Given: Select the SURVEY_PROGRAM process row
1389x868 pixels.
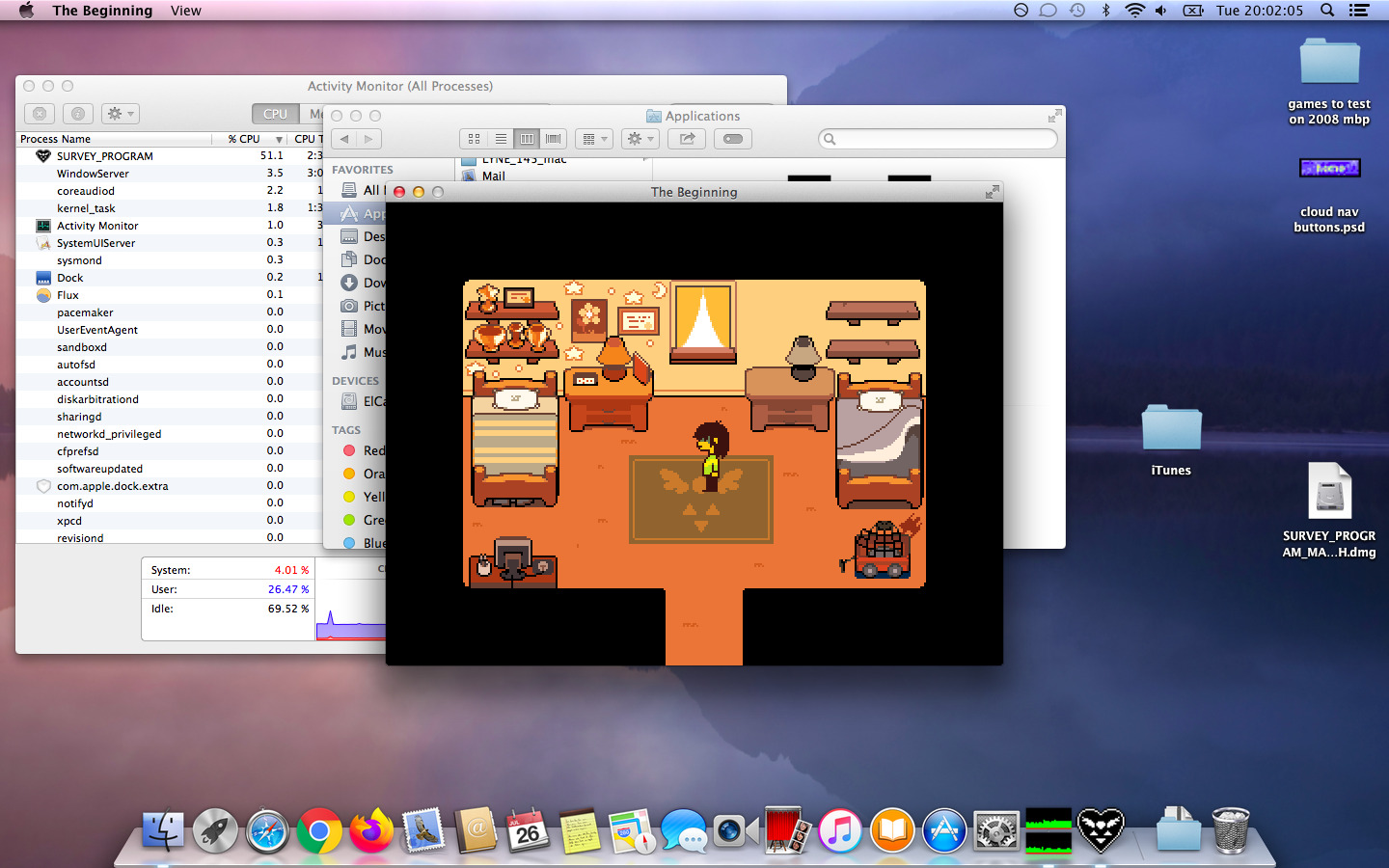Looking at the screenshot, I should 104,156.
